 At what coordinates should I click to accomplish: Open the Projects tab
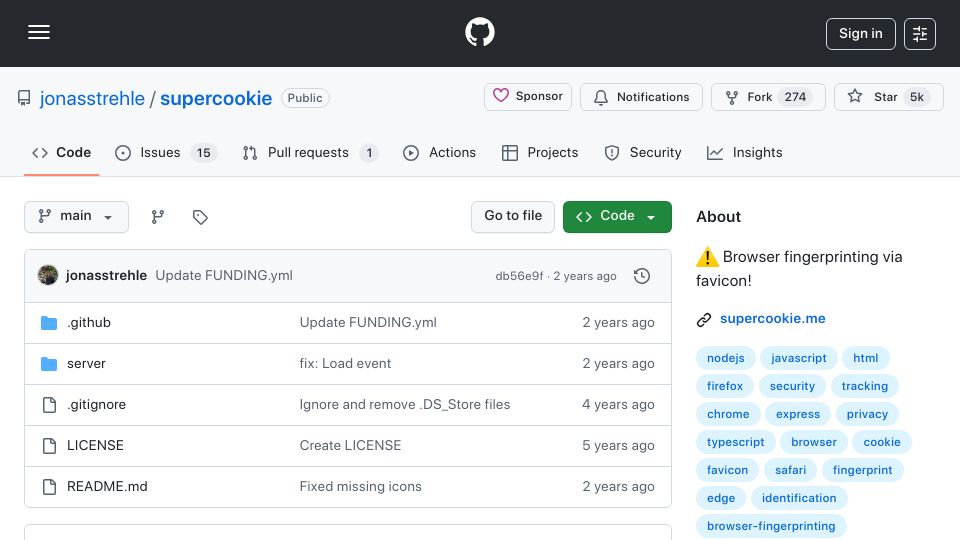pos(539,152)
